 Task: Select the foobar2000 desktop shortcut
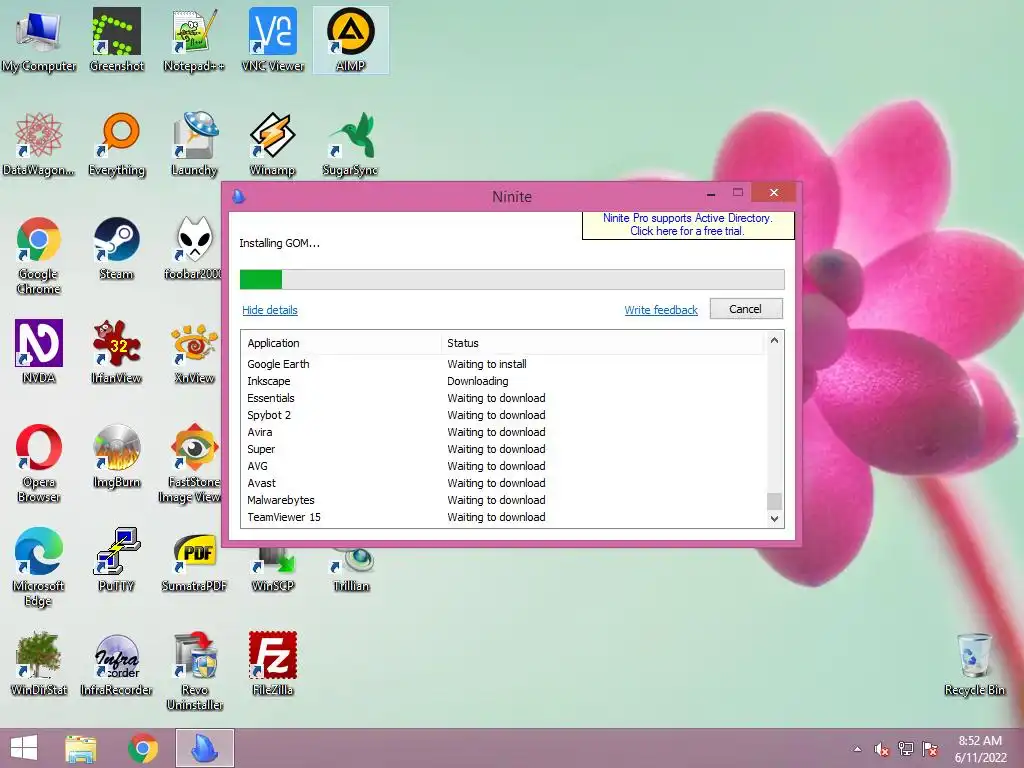pos(193,249)
